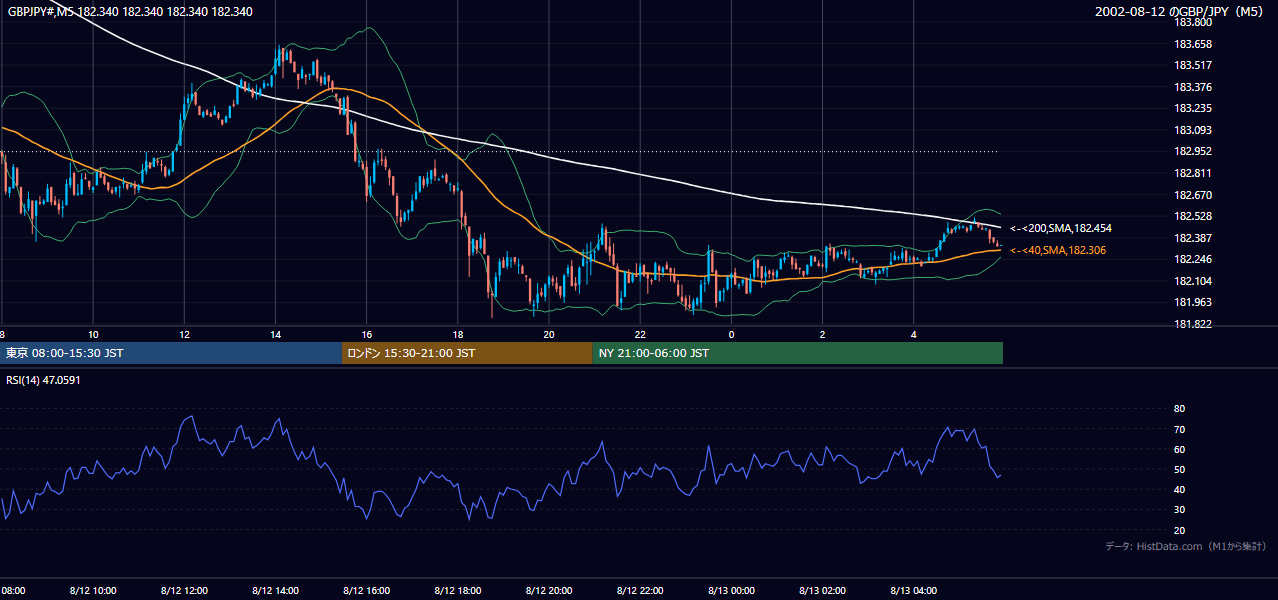Click price axis label 182.387
The image size is (1278, 600).
pyautogui.click(x=1193, y=238)
